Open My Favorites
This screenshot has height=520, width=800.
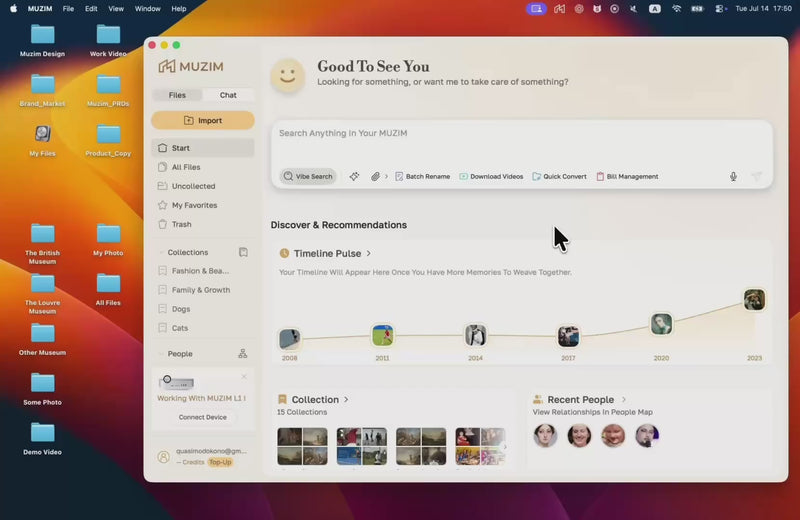point(203,205)
